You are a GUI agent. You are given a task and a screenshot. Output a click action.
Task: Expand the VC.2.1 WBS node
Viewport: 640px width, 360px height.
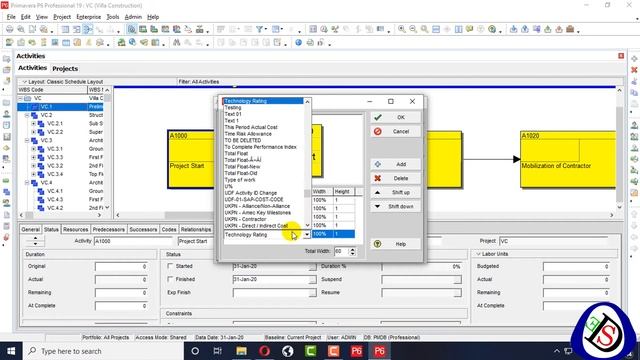tap(33, 124)
